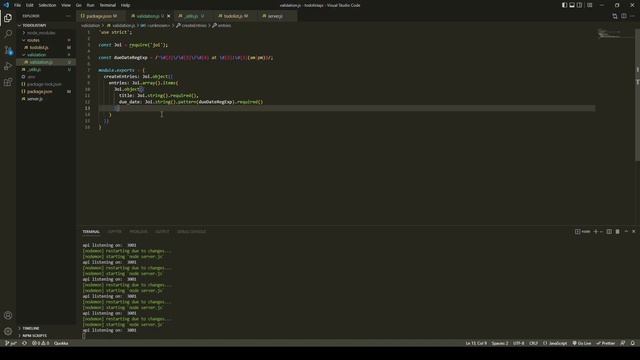Change the Spaces: 2 indentation setting
The image size is (640, 360).
point(500,343)
